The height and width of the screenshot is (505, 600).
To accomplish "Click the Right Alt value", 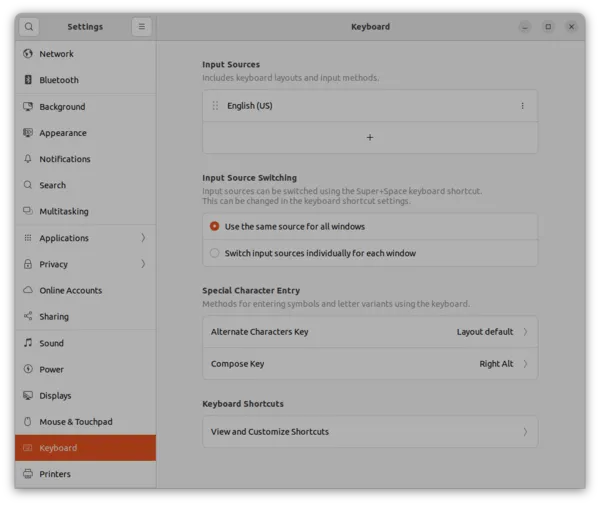I will [496, 363].
